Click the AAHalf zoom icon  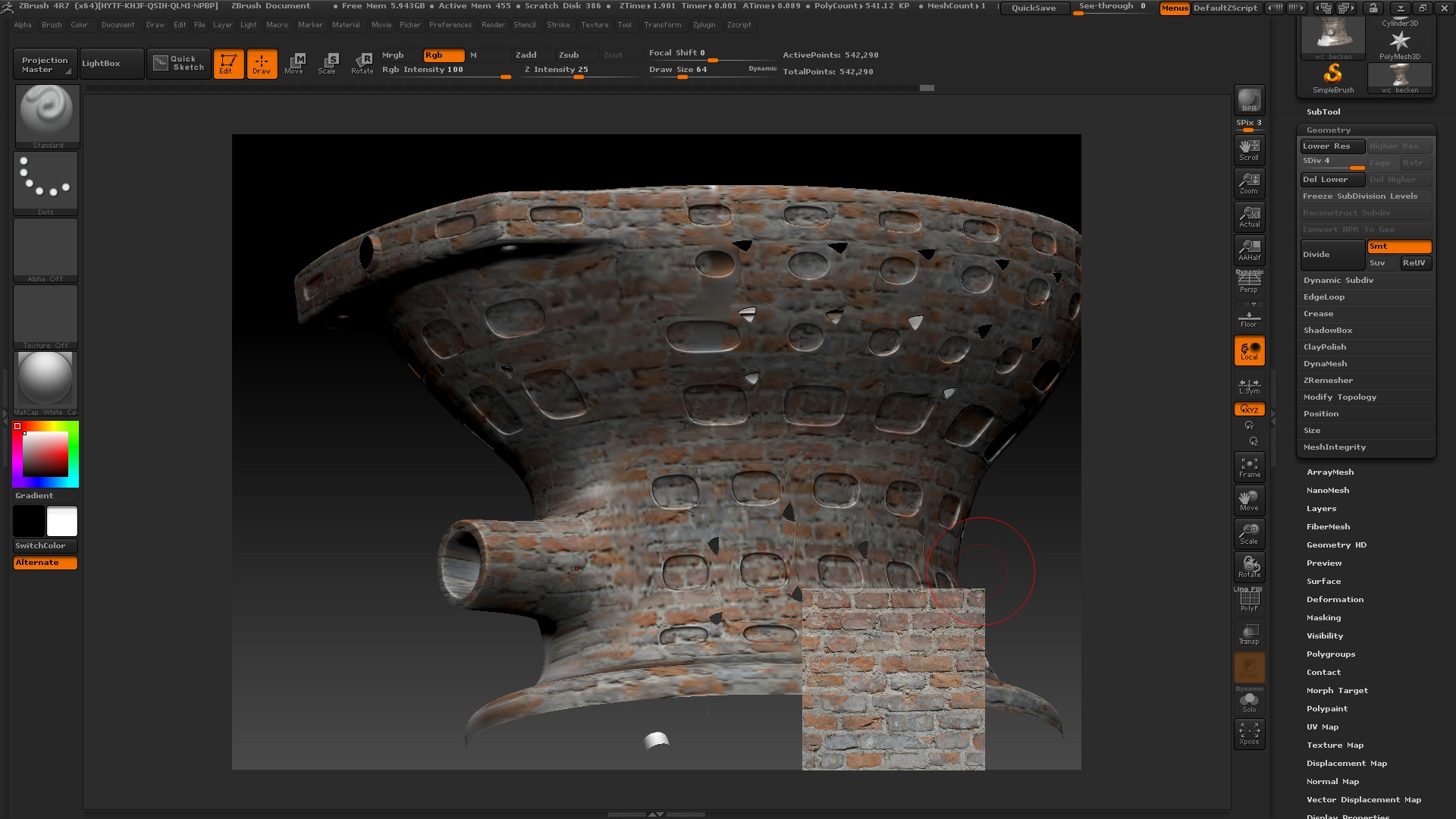[x=1249, y=249]
